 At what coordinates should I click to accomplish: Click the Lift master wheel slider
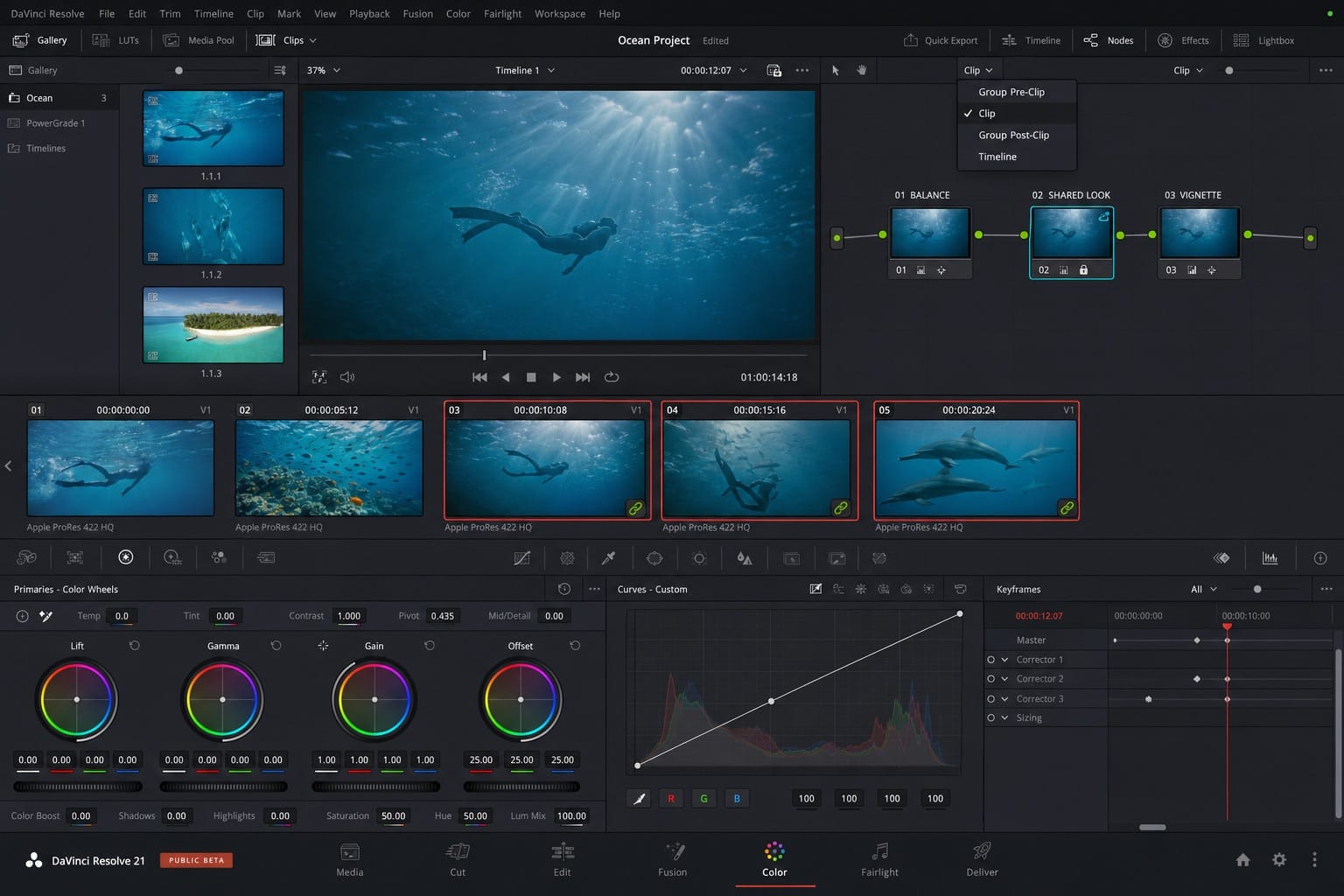[77, 787]
